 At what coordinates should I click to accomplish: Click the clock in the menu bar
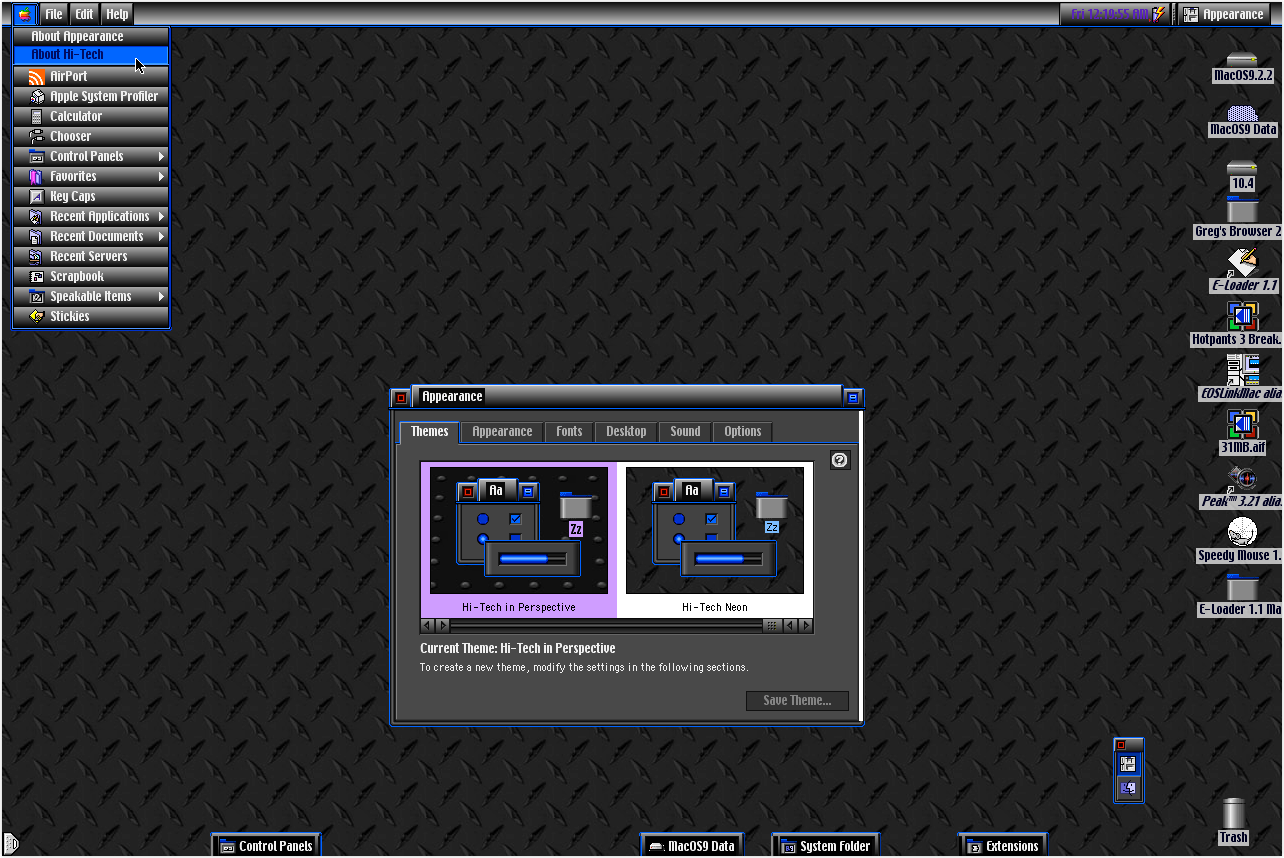[x=1109, y=14]
